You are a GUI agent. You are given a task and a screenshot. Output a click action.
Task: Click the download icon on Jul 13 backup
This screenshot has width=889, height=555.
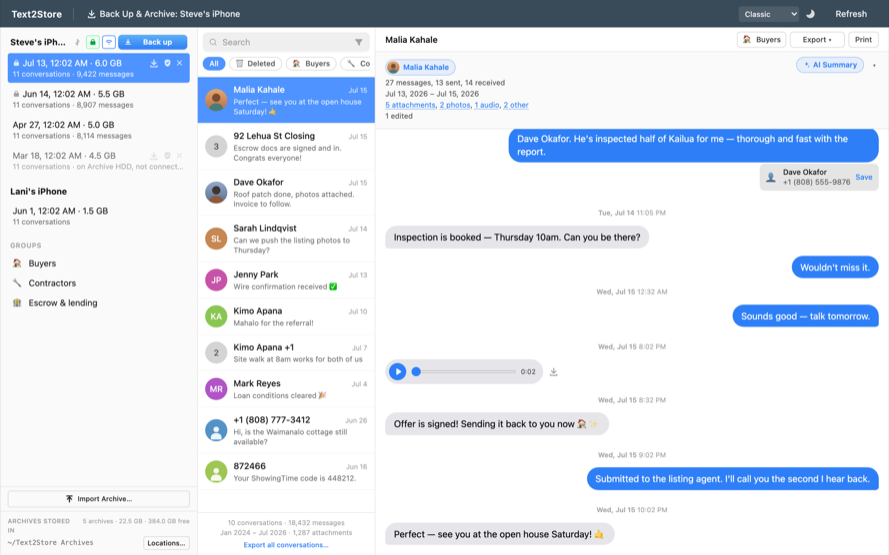click(x=154, y=63)
